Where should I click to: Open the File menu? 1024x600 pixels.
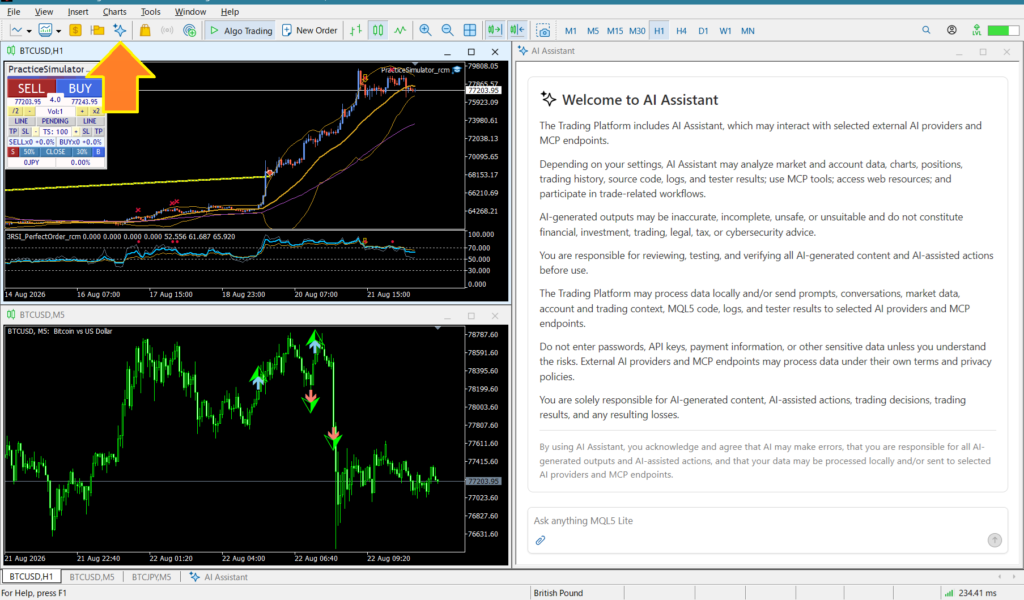[13, 12]
